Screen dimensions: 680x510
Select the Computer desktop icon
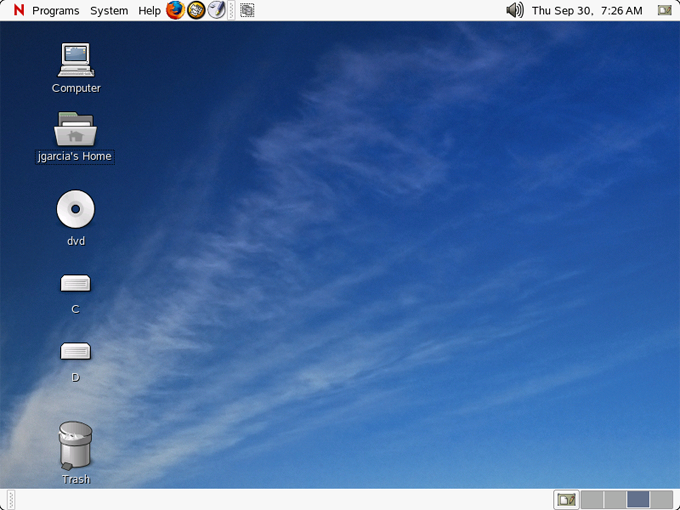pos(76,60)
